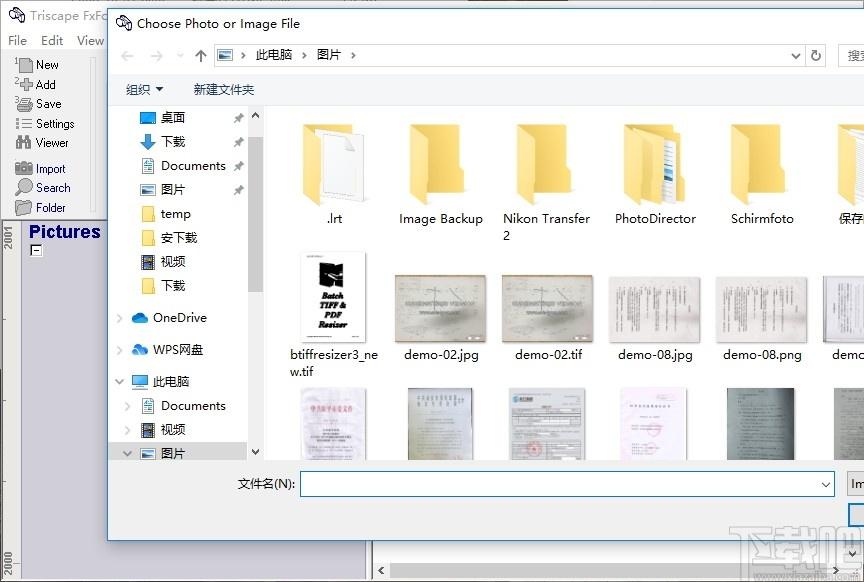Viewport: 864px width, 582px height.
Task: Expand 视频 under 此电脑
Action: [127, 430]
